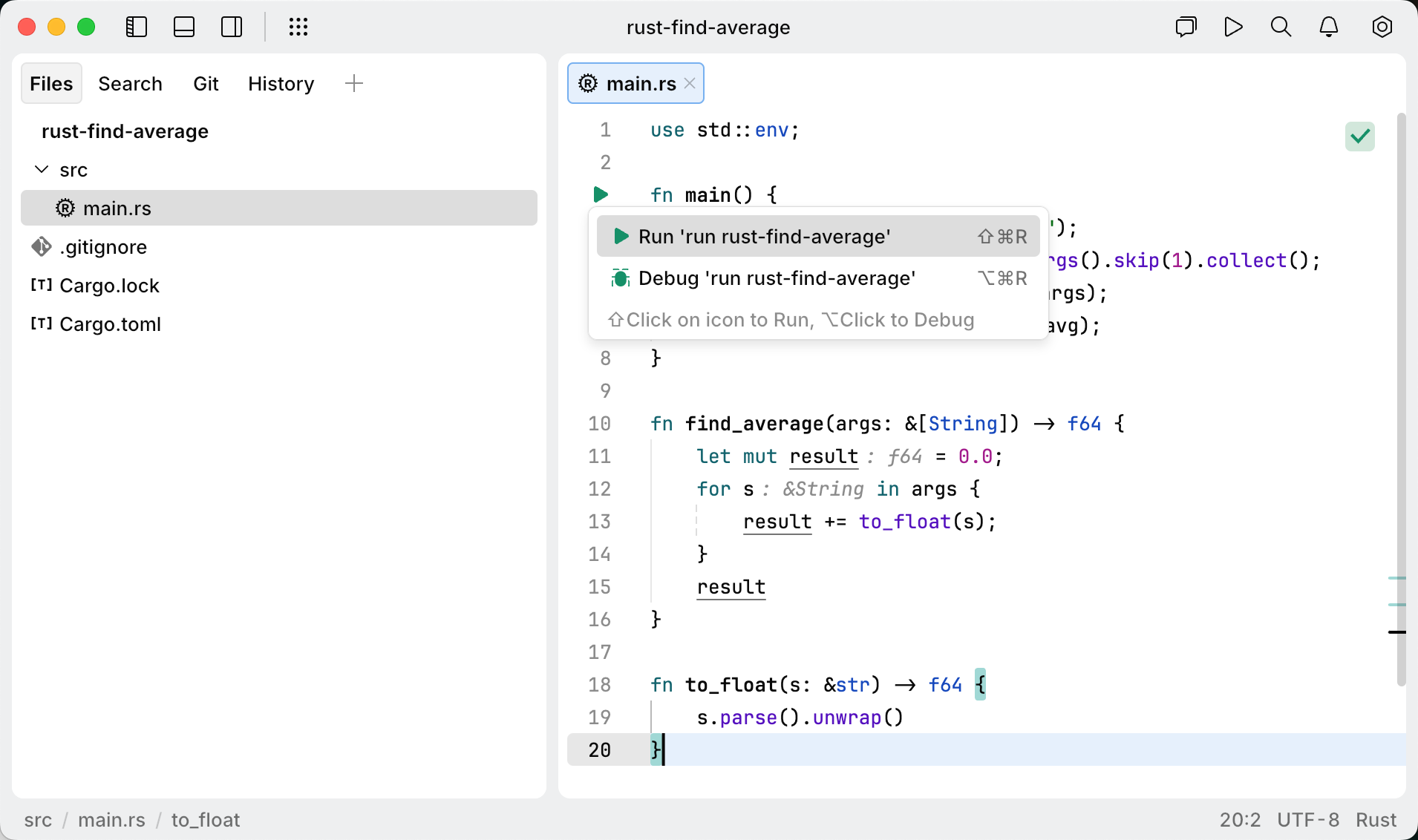Screen dimensions: 1418x840
Task: Open search with magnifying glass icon
Action: coord(1281,27)
